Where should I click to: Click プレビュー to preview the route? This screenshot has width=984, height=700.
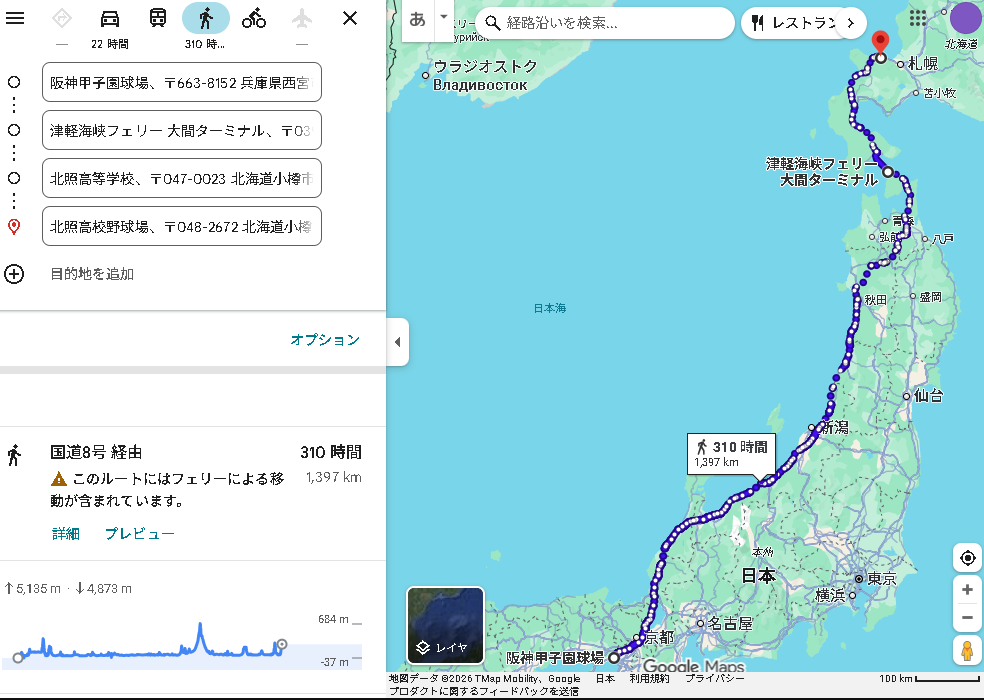click(140, 534)
